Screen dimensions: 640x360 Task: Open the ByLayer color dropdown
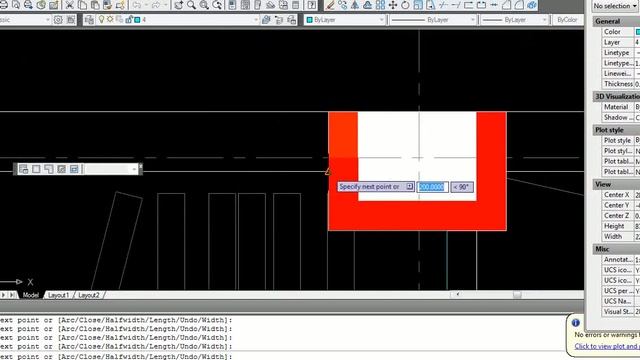(381, 20)
